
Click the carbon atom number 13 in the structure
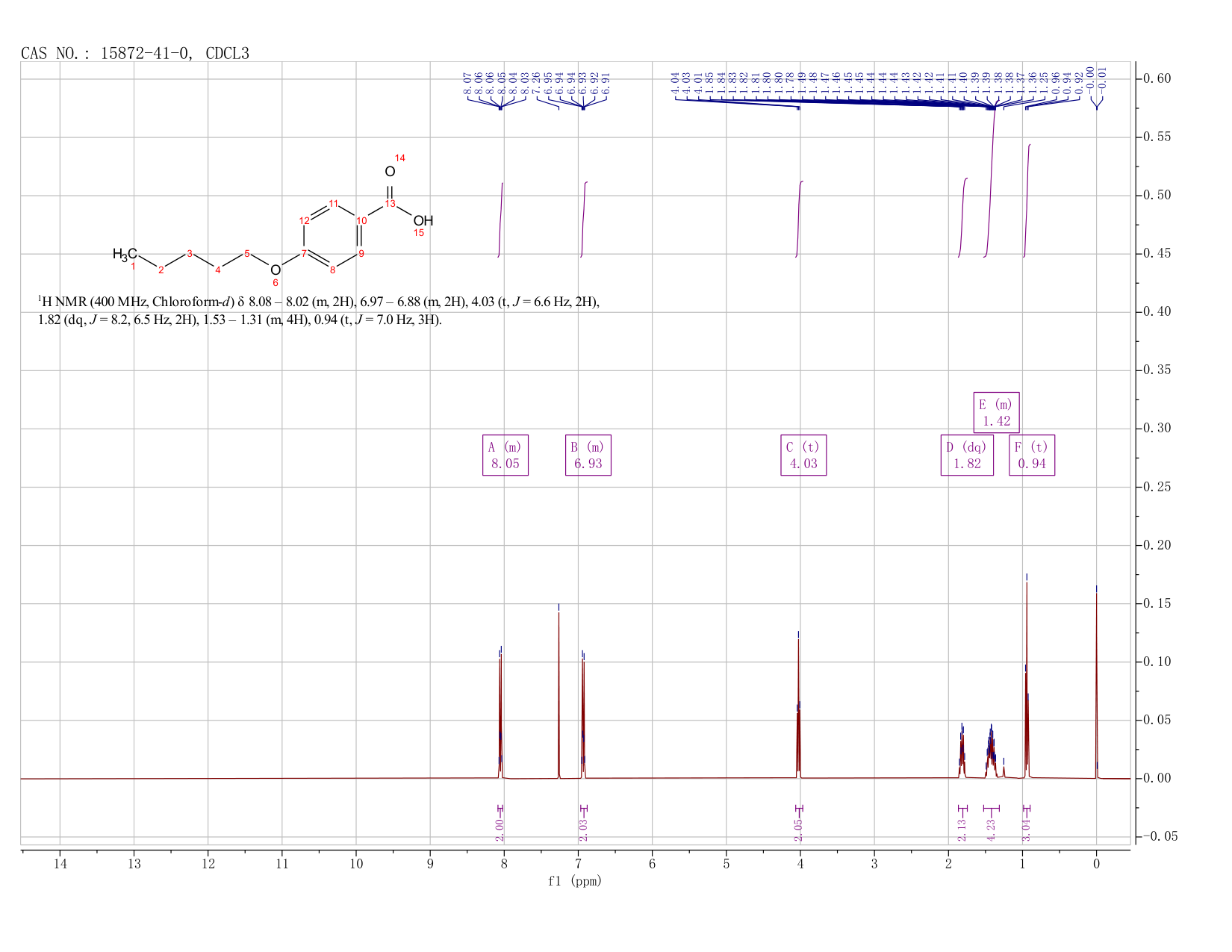tap(390, 203)
